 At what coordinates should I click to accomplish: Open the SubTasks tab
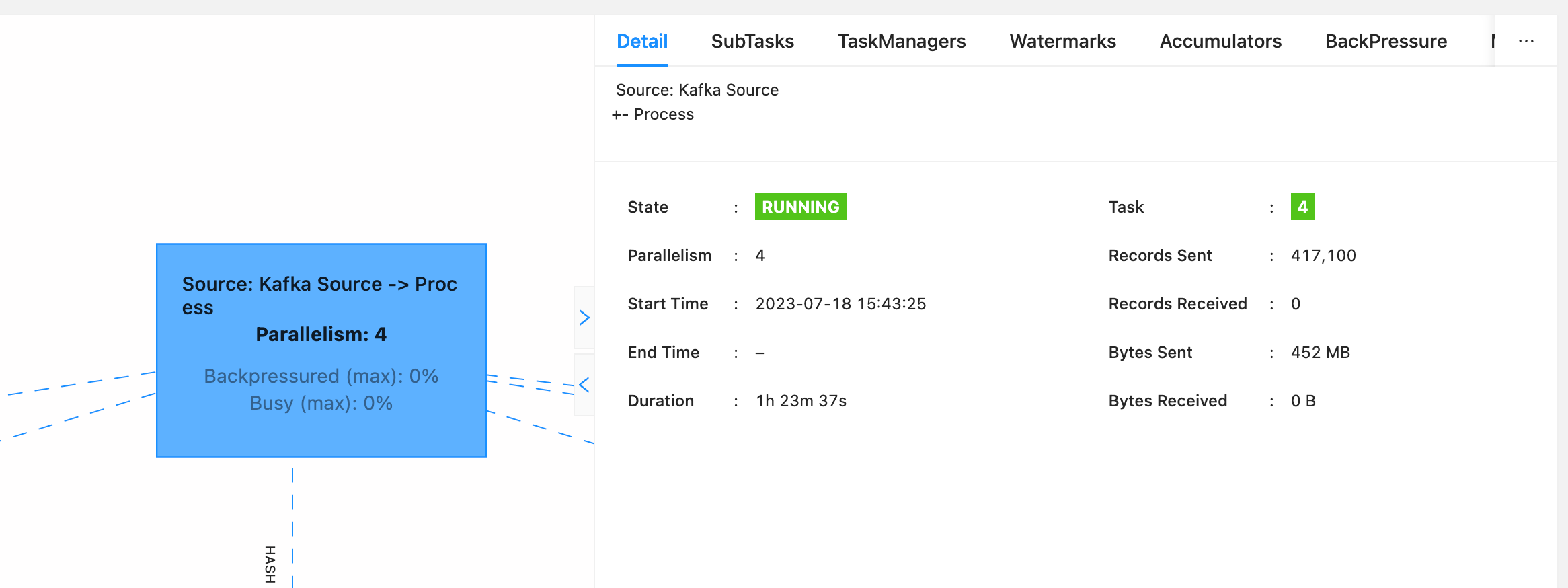(x=752, y=41)
